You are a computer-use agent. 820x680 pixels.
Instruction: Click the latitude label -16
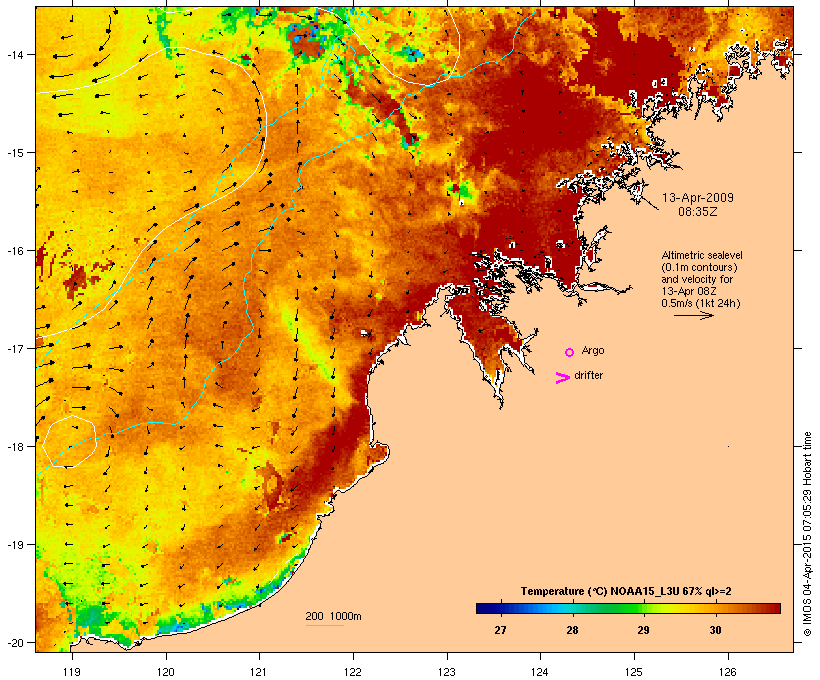click(14, 250)
